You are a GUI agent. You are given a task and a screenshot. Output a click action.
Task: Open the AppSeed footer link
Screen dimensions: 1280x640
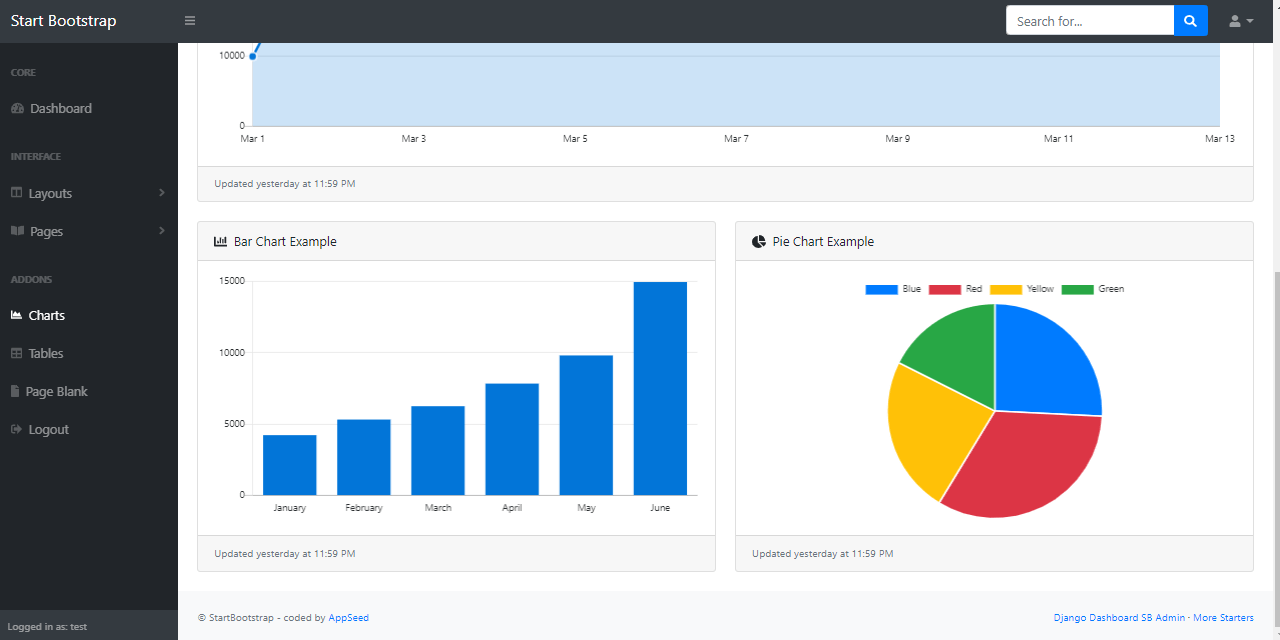click(x=348, y=618)
